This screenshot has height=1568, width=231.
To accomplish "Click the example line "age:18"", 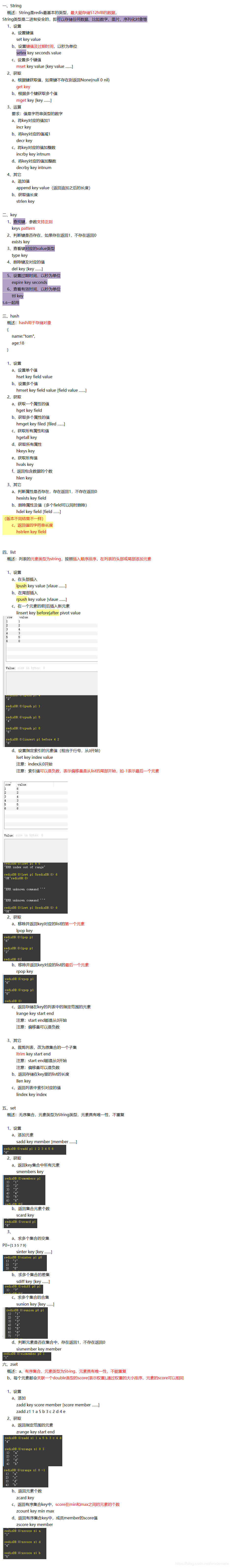I will (x=18, y=343).
